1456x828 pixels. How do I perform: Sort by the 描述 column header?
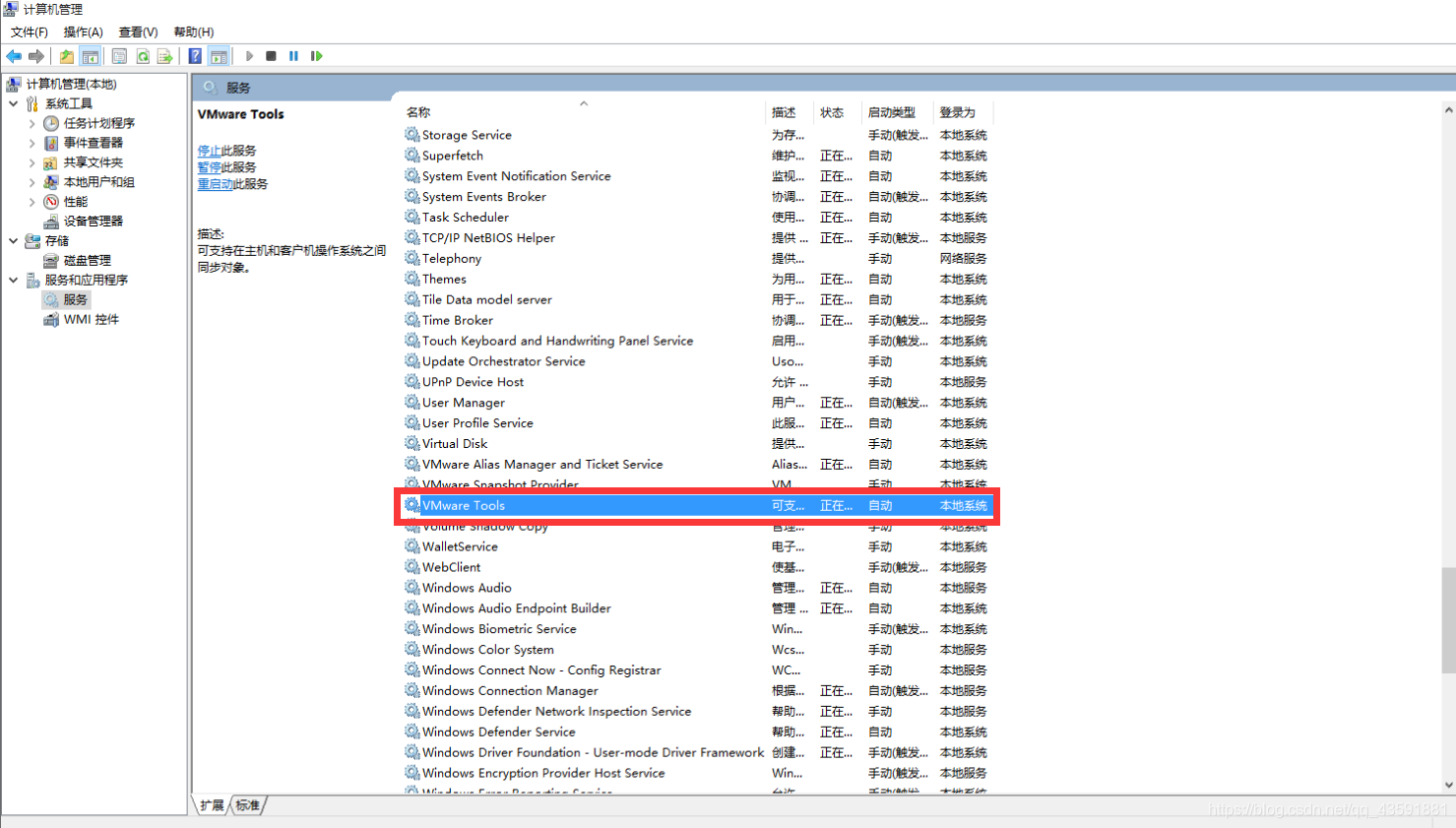(790, 112)
